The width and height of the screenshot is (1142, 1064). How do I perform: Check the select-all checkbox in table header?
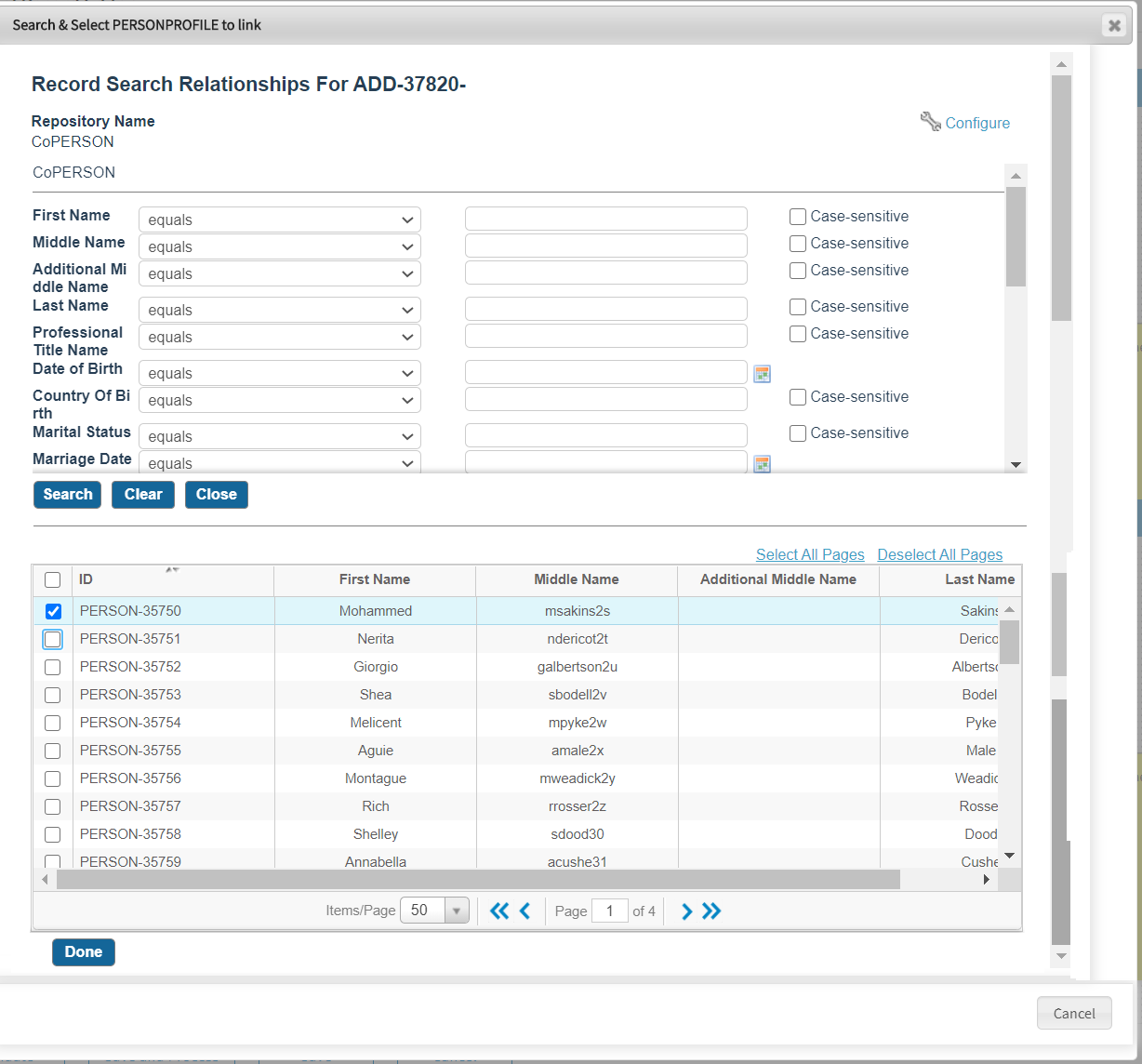coord(53,579)
